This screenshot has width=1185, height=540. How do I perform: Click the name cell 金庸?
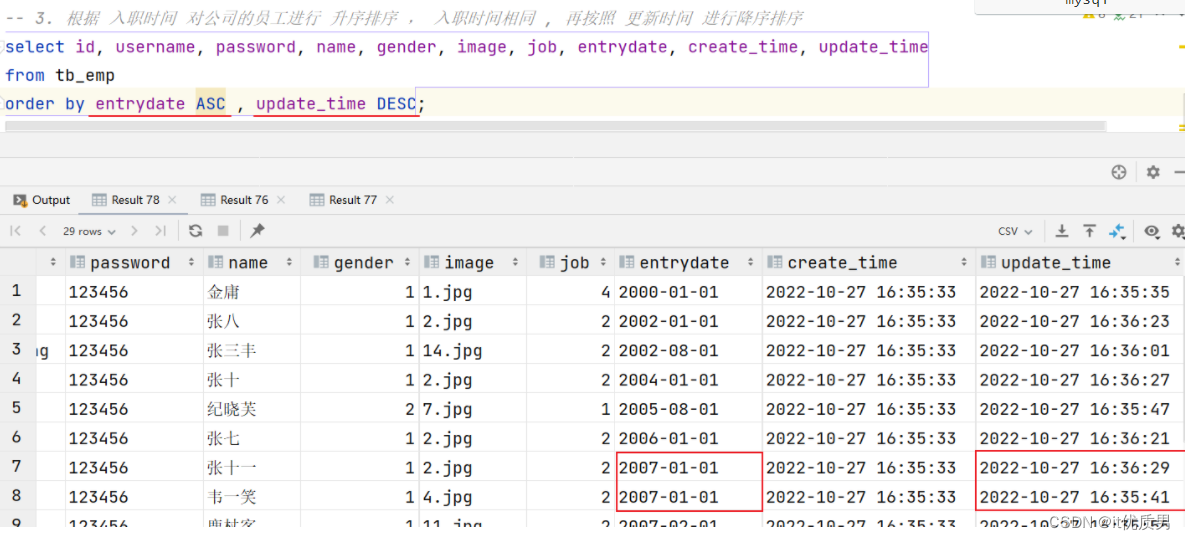252,292
